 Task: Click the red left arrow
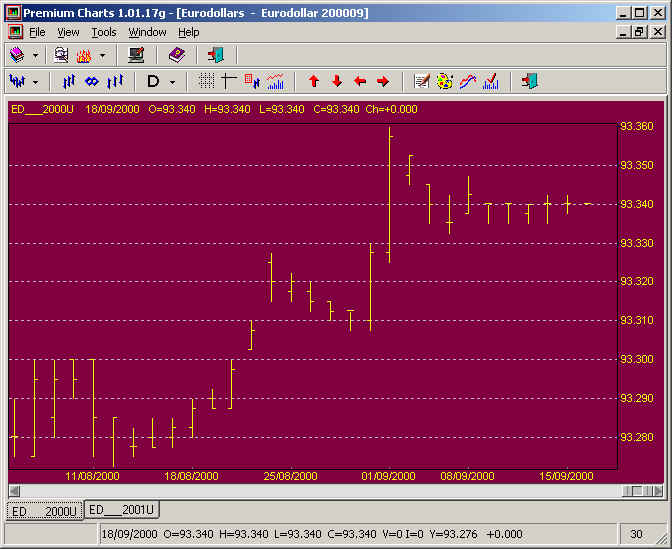tap(360, 81)
